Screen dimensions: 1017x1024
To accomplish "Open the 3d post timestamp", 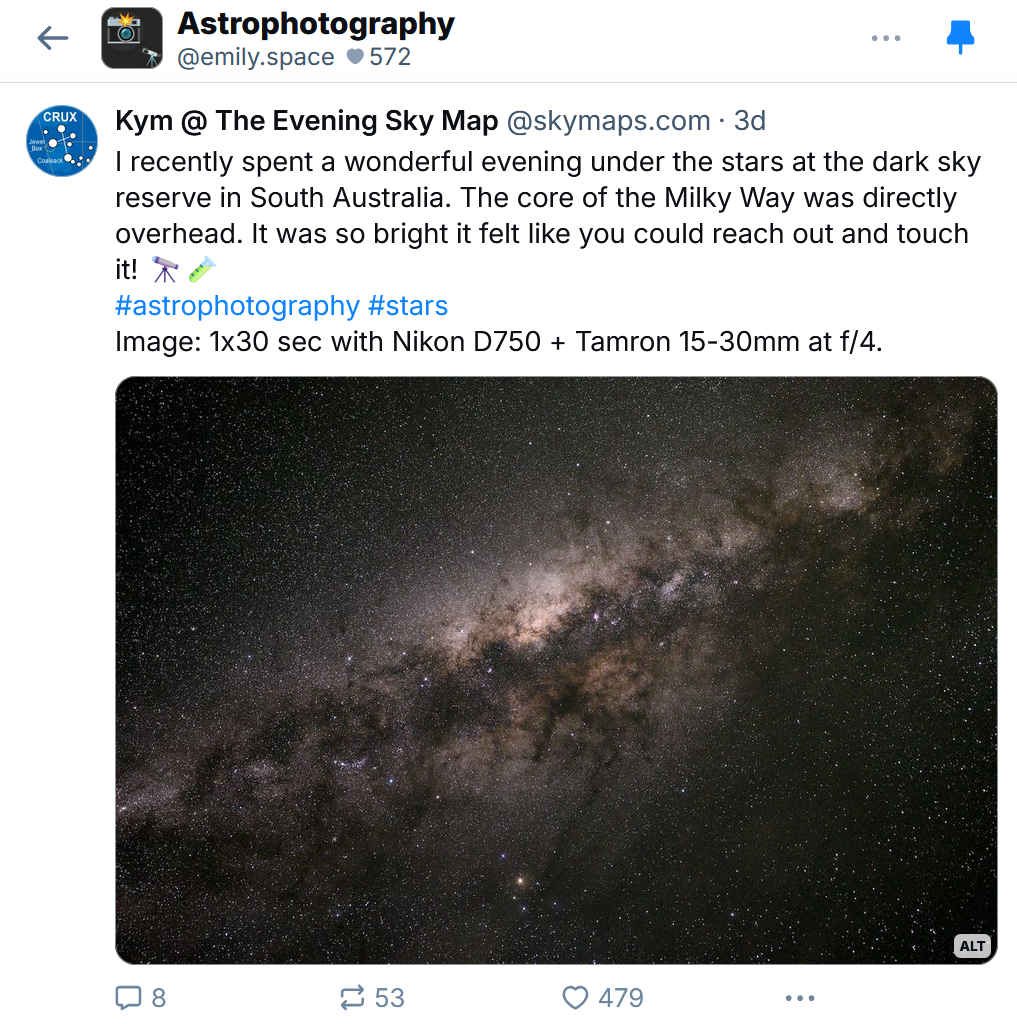I will click(749, 121).
